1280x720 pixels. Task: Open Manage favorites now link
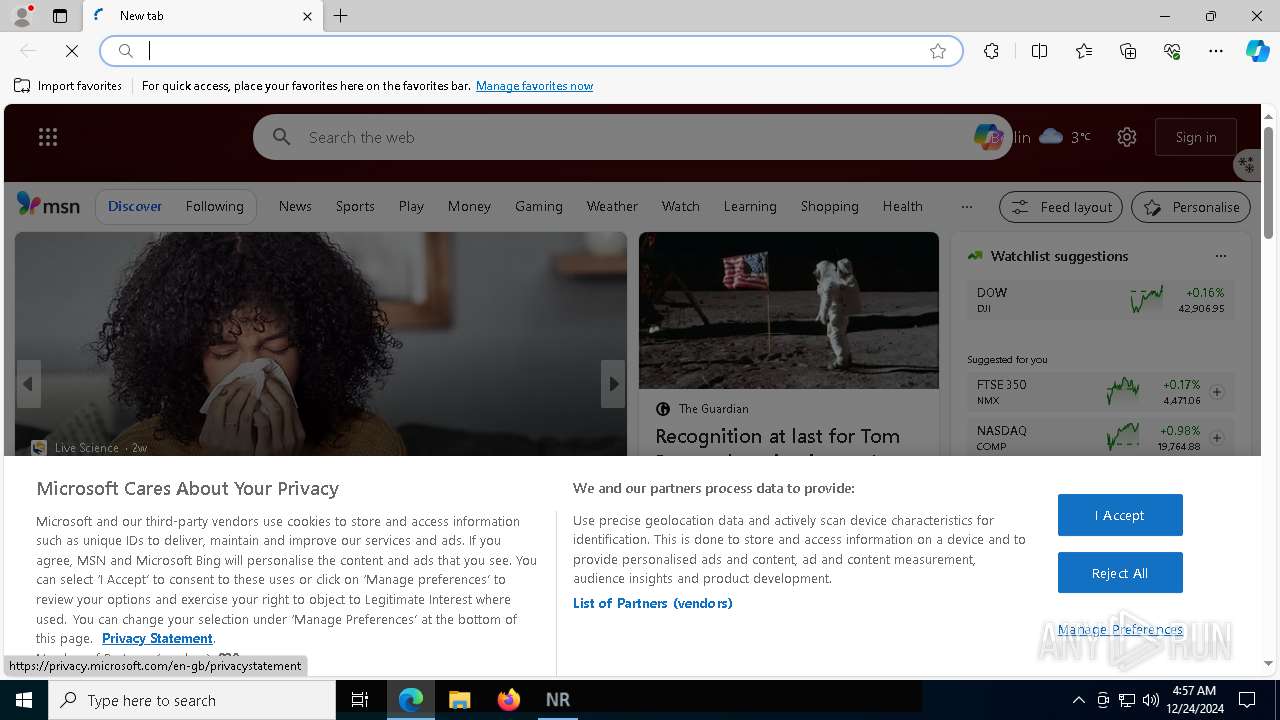(534, 86)
